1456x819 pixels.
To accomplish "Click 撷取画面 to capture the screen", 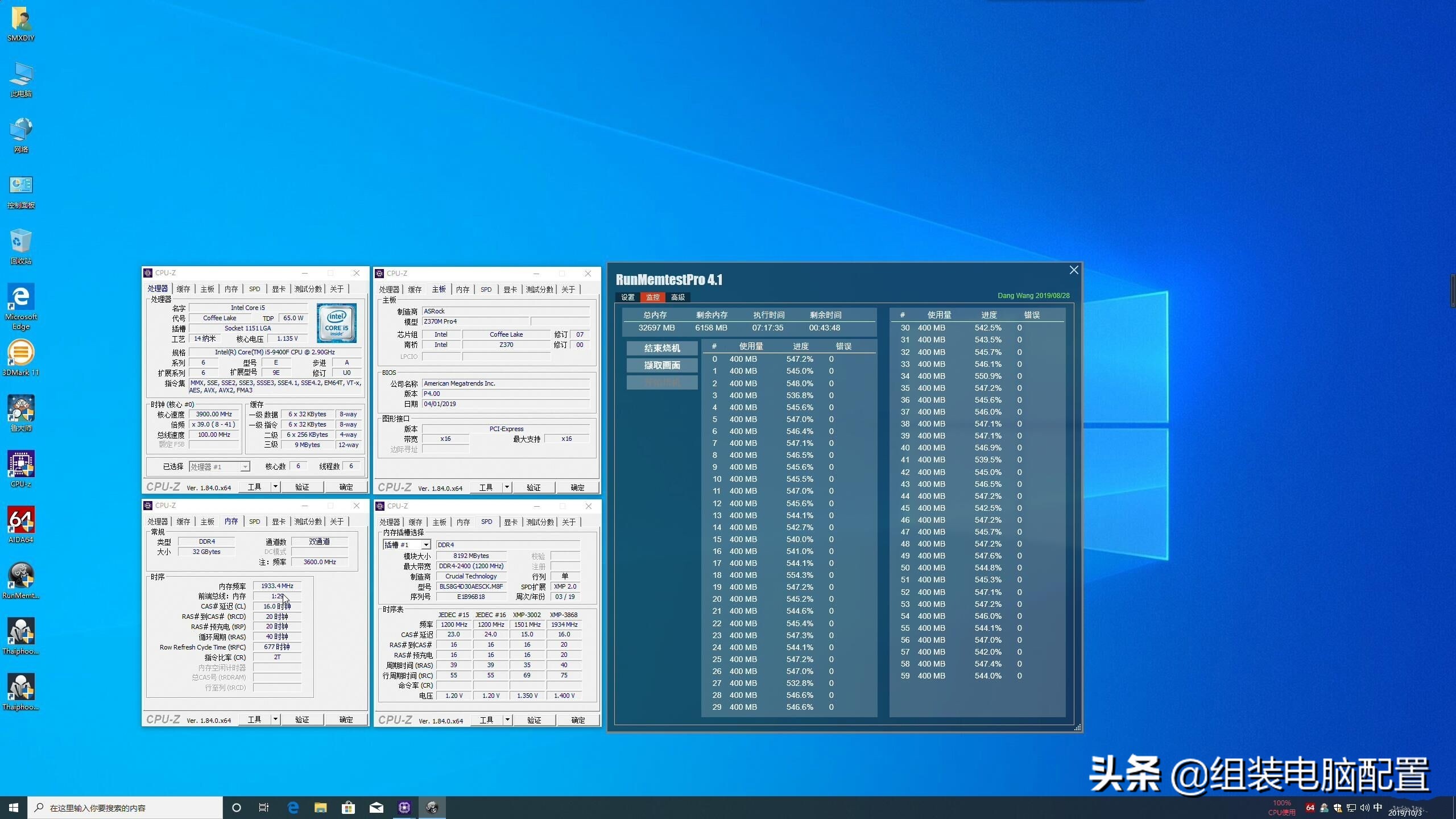I will click(x=661, y=365).
